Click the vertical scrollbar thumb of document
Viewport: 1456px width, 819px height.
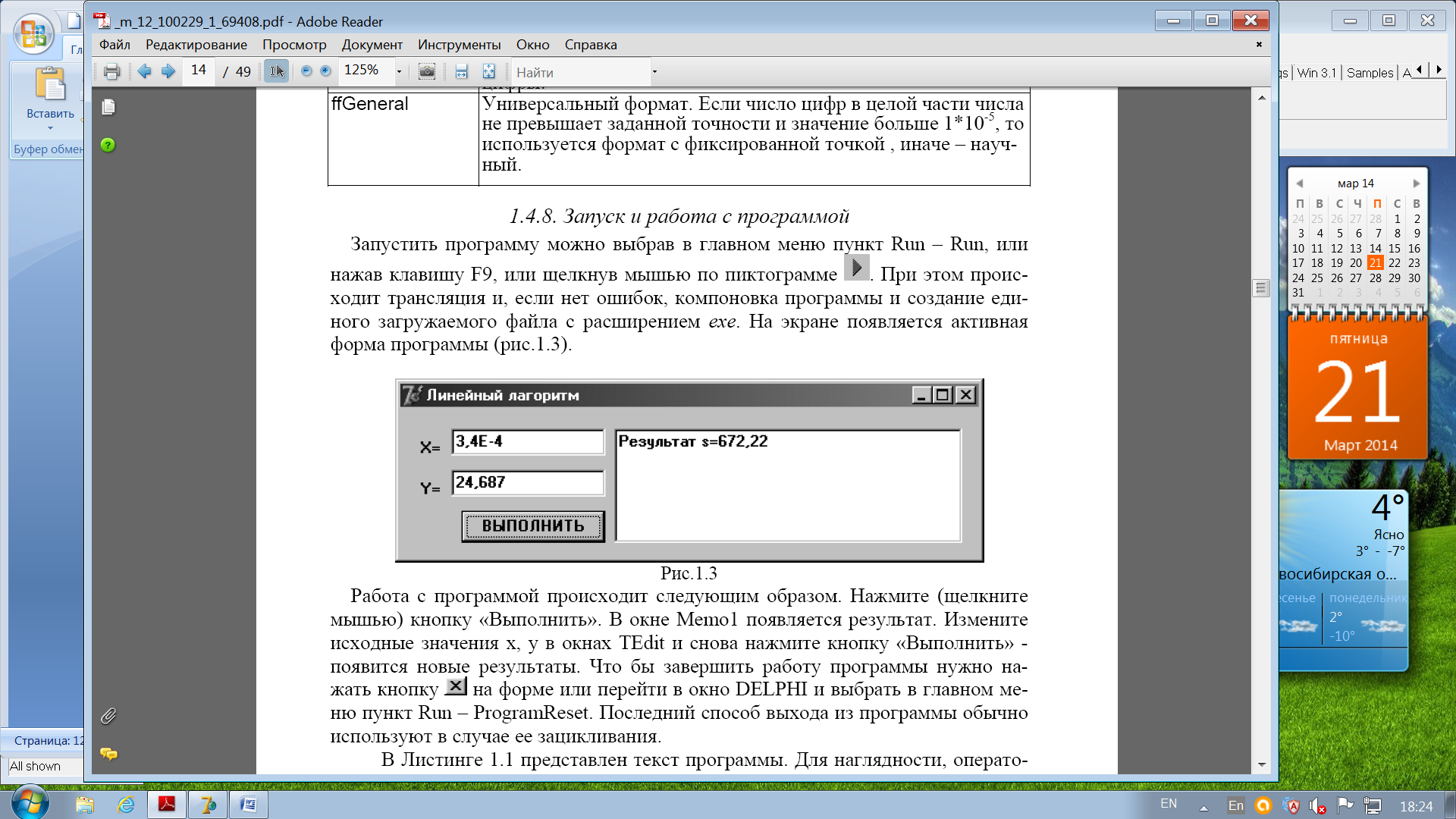click(x=1261, y=288)
